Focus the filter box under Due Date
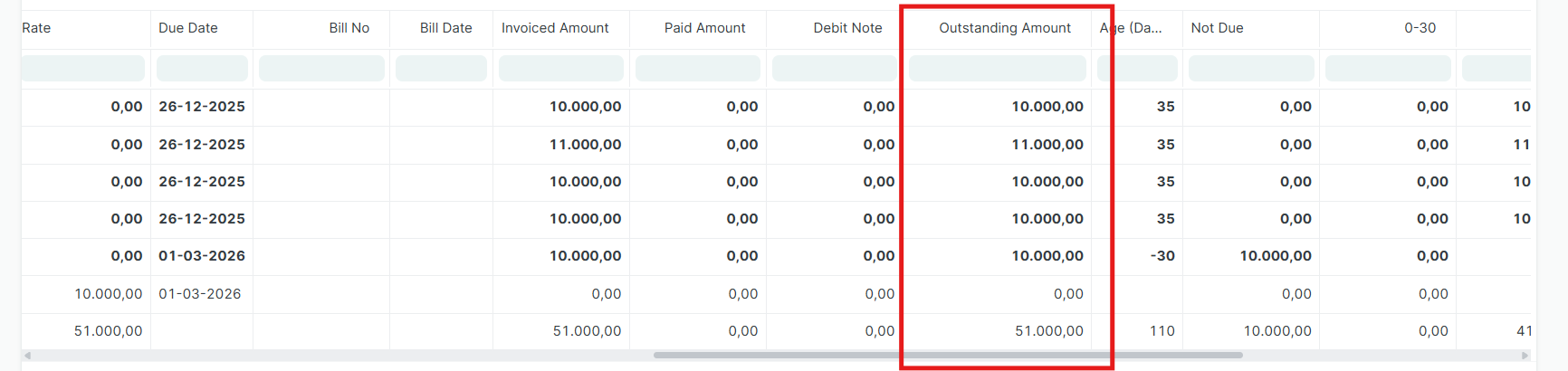Viewport: 1568px width, 371px height. point(202,69)
